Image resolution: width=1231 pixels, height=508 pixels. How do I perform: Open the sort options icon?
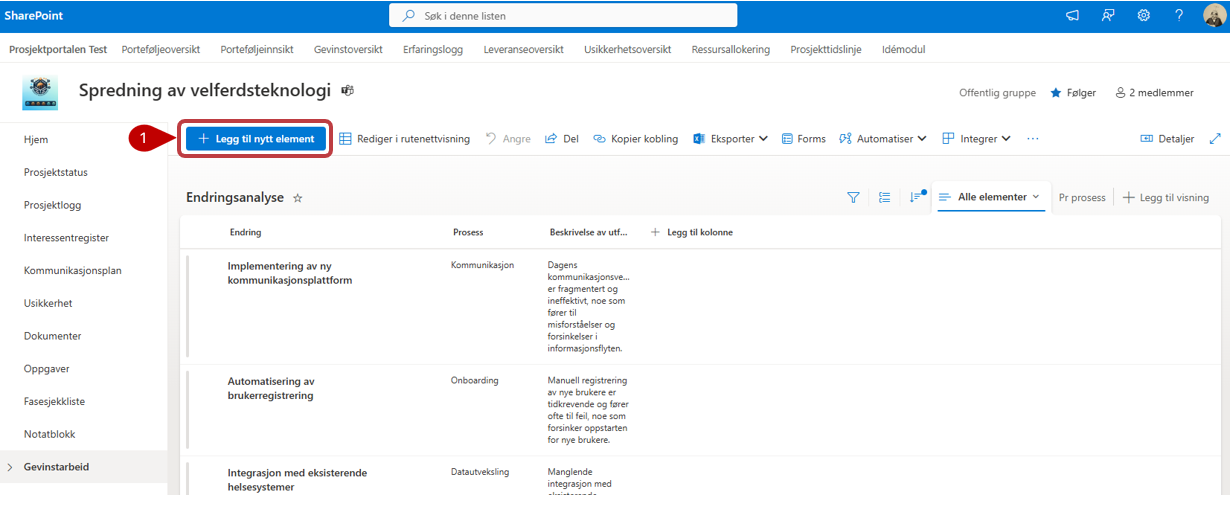tap(915, 198)
